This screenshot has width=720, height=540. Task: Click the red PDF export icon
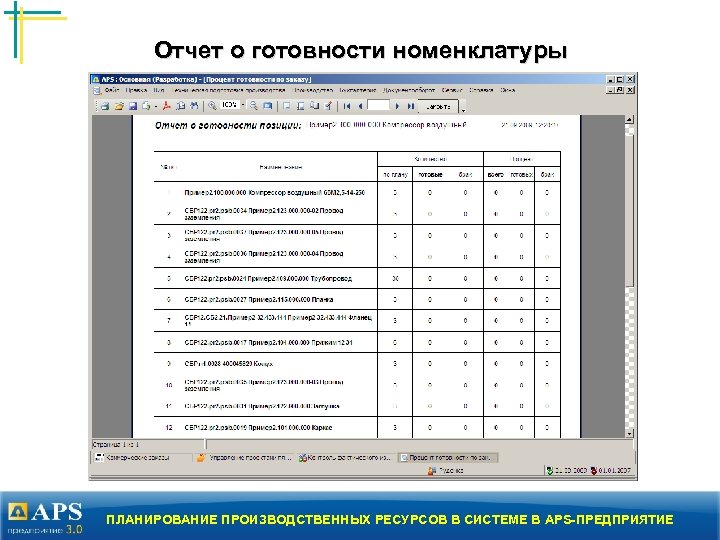tap(167, 106)
